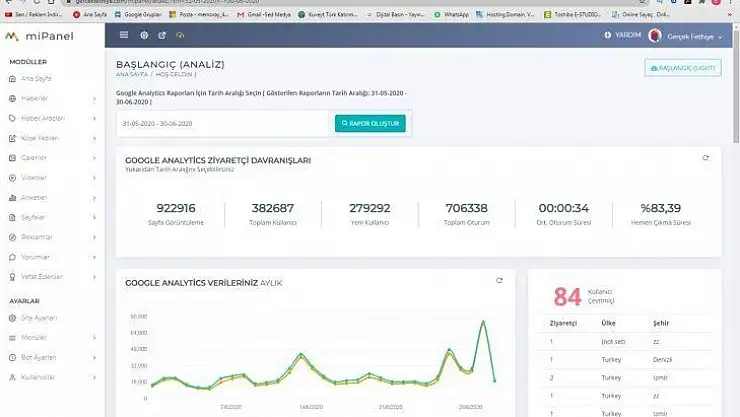Screen dimensions: 740x417
Task: Expand the Reklamlar submenu chevron
Action: coord(94,237)
